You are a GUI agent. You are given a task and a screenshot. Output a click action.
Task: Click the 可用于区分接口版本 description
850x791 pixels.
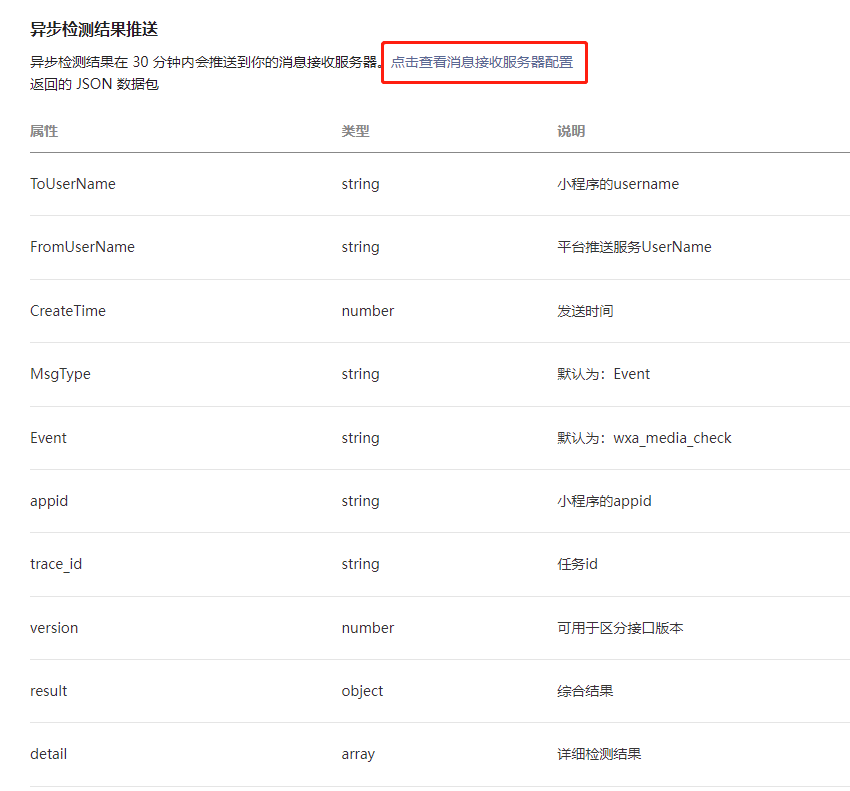click(x=620, y=628)
